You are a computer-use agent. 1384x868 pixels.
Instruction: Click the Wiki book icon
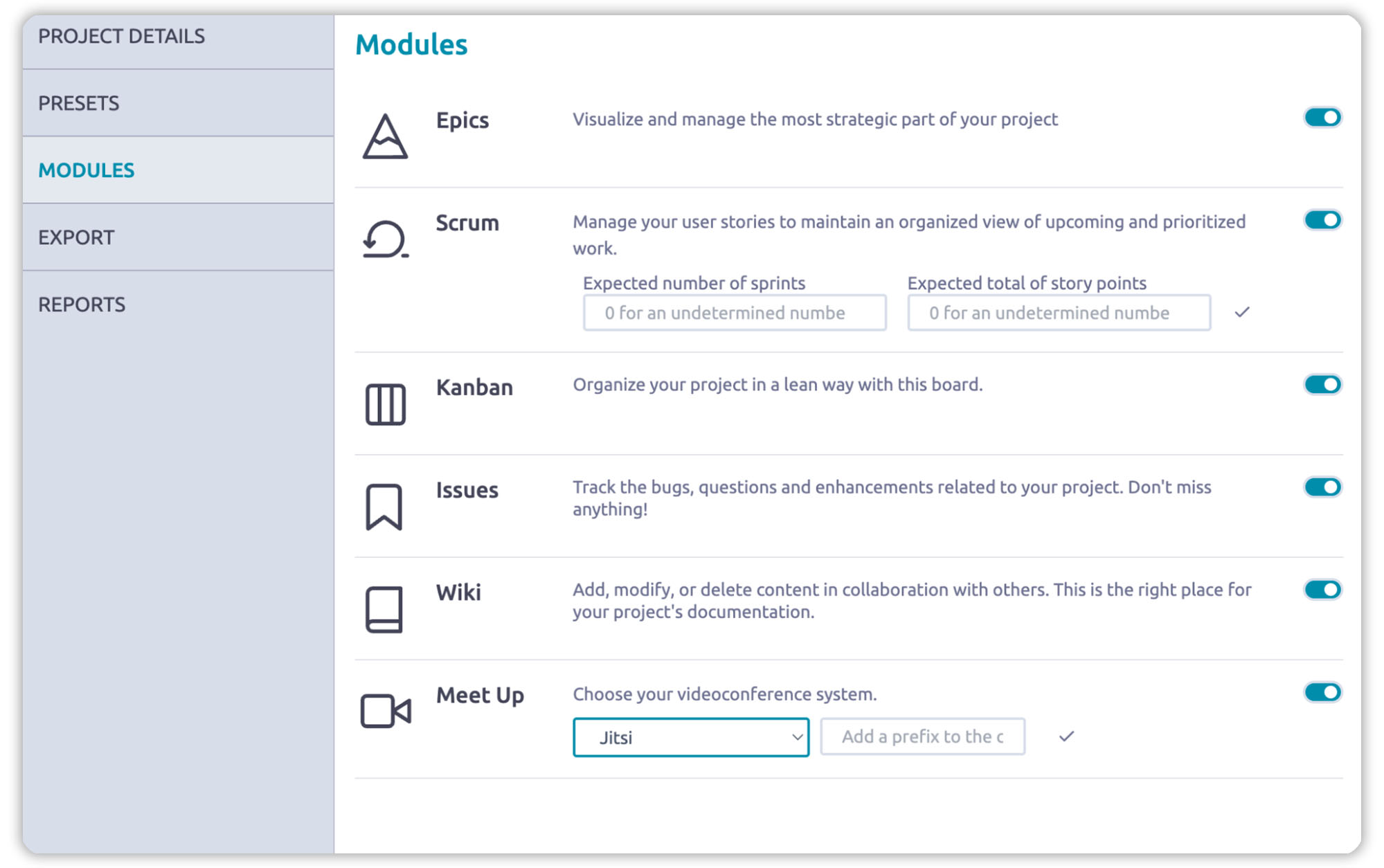(384, 609)
